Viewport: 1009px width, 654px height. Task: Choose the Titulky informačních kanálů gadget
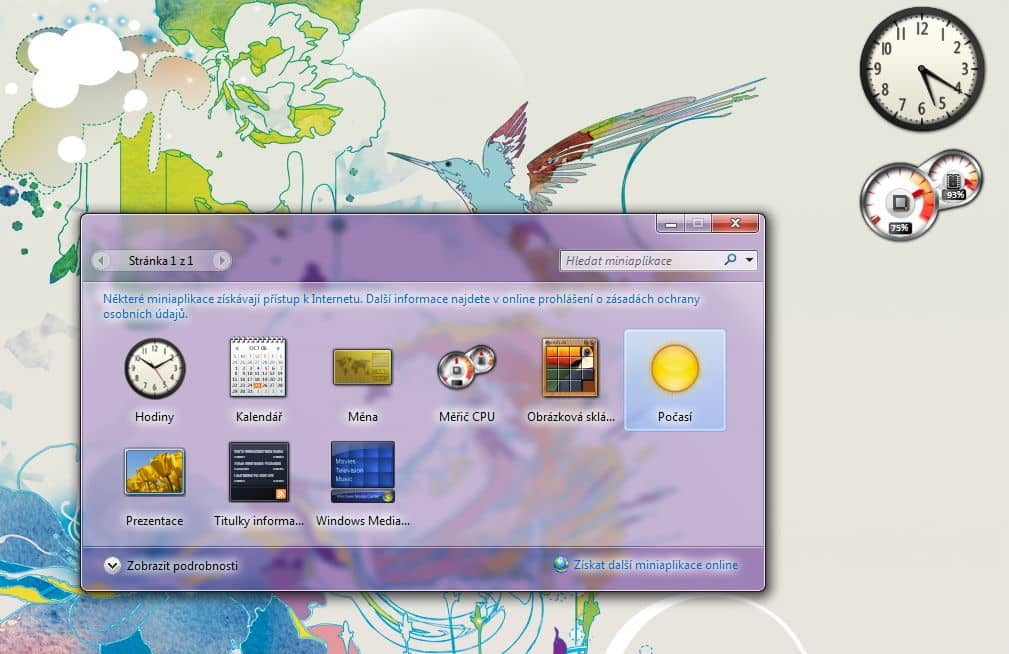point(259,471)
